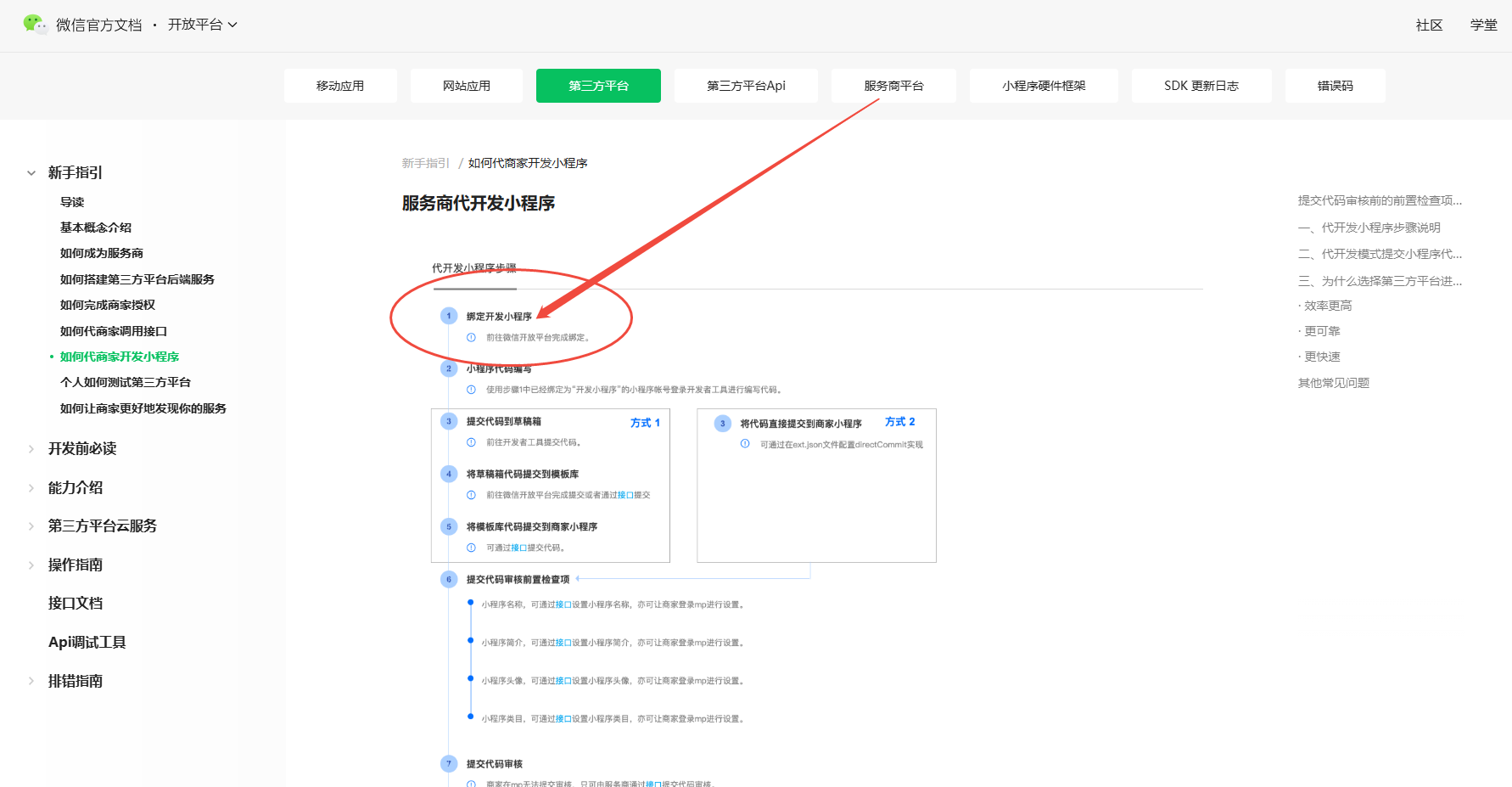Open the 社区 link
1512x787 pixels.
tap(1429, 25)
